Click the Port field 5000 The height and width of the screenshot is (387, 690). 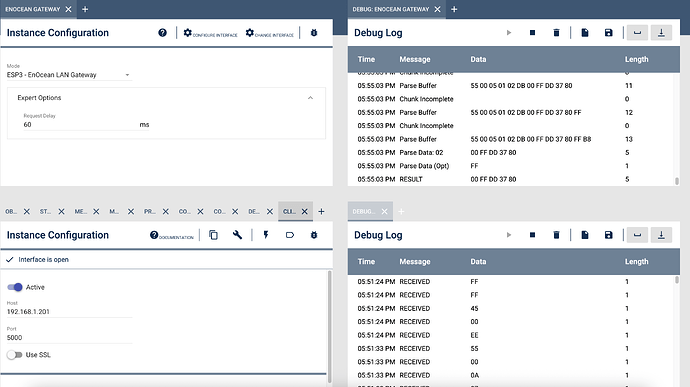[69, 338]
